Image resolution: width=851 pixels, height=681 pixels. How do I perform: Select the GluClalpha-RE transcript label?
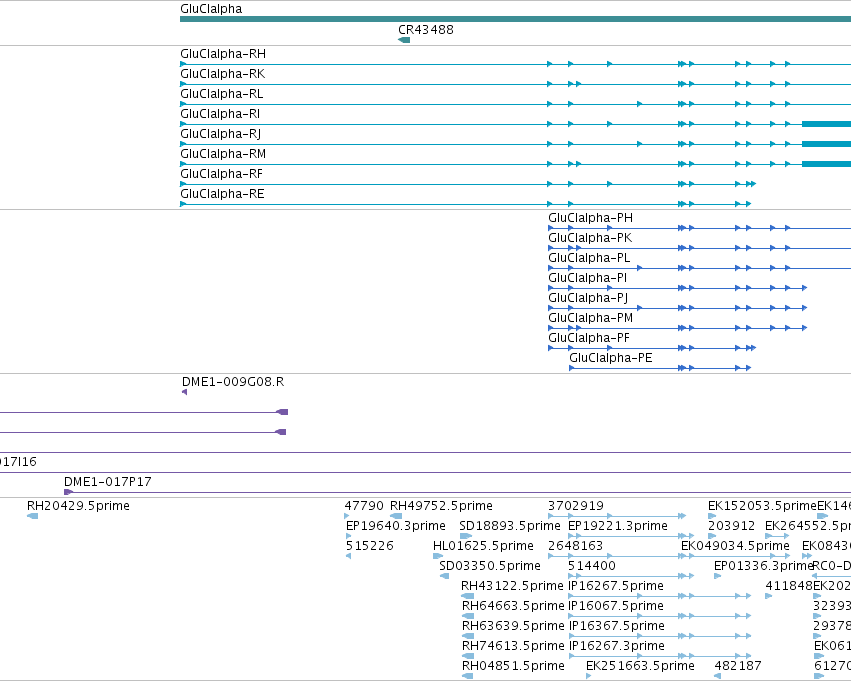(x=222, y=194)
